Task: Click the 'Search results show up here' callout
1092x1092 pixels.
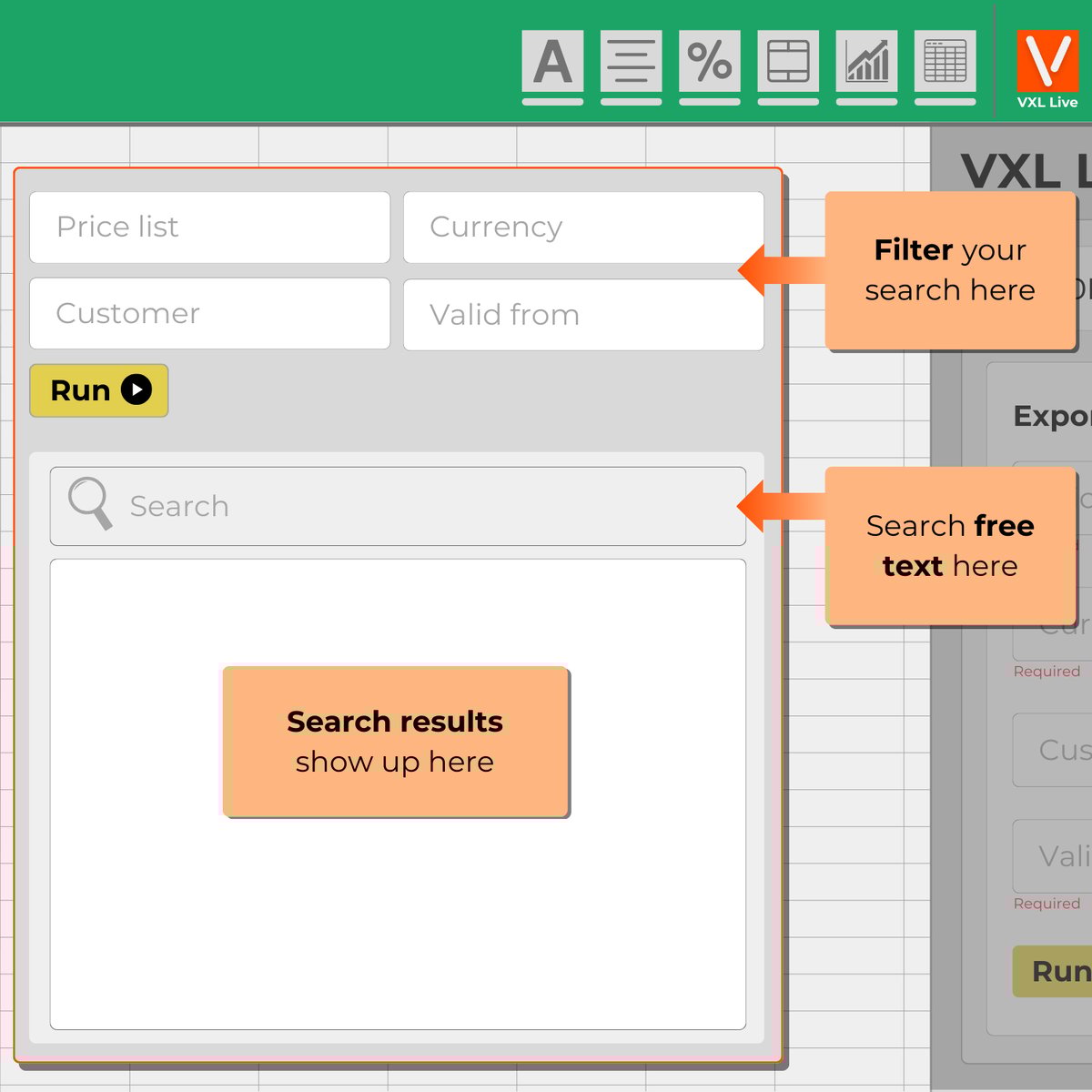Action: 394,739
